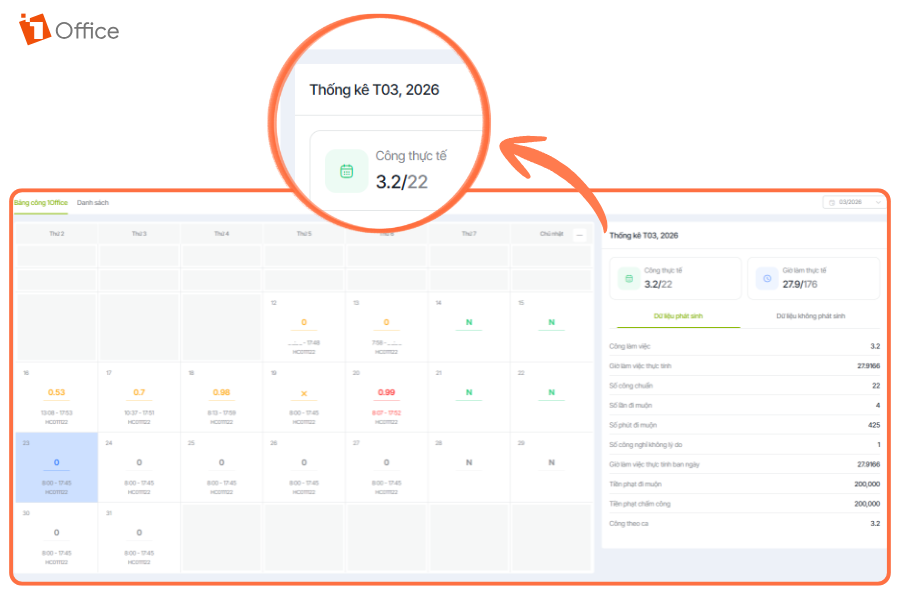The width and height of the screenshot is (900, 600).
Task: Open the Dữ liệu phát sinh tab
Action: point(679,315)
